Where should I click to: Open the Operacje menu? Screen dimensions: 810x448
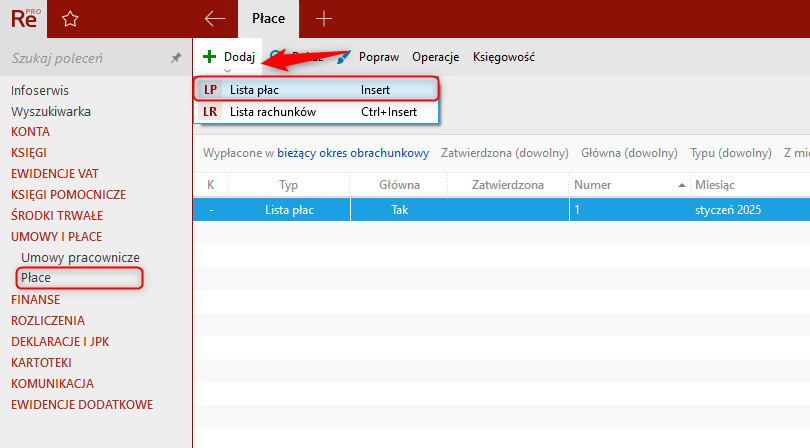(x=435, y=57)
